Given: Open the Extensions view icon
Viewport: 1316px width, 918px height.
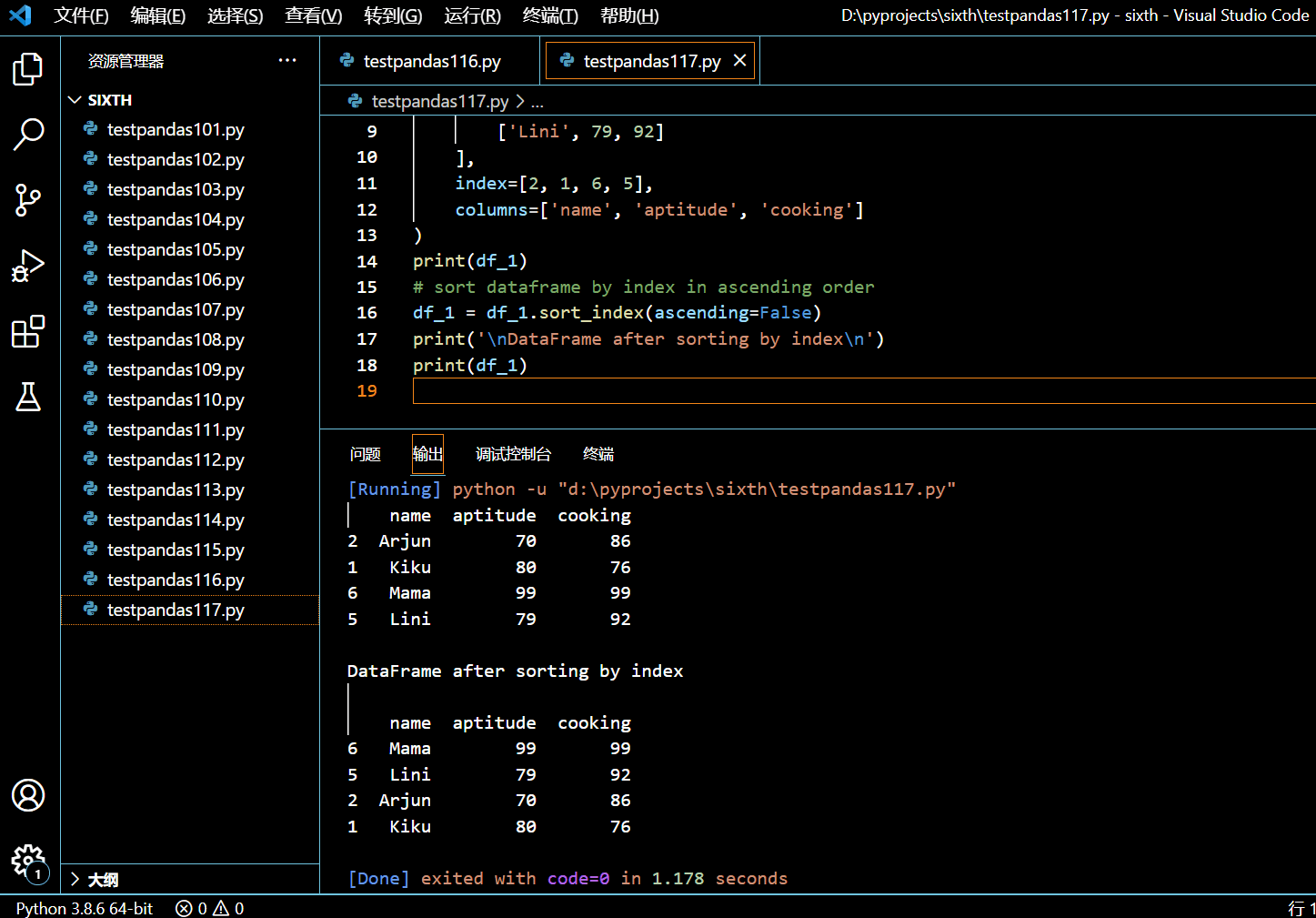Looking at the screenshot, I should tap(28, 331).
